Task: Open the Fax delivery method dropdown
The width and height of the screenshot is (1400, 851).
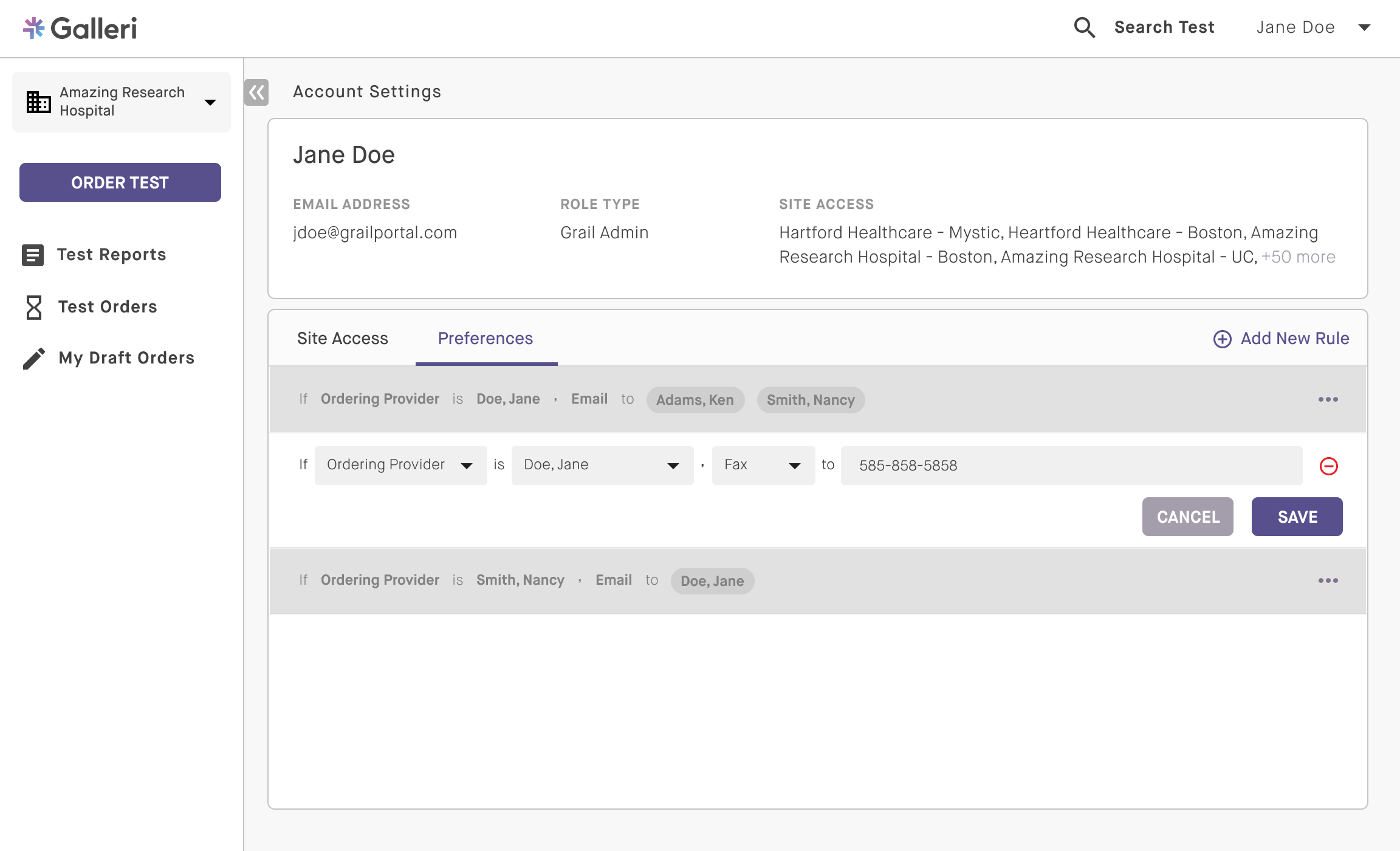Action: (763, 466)
